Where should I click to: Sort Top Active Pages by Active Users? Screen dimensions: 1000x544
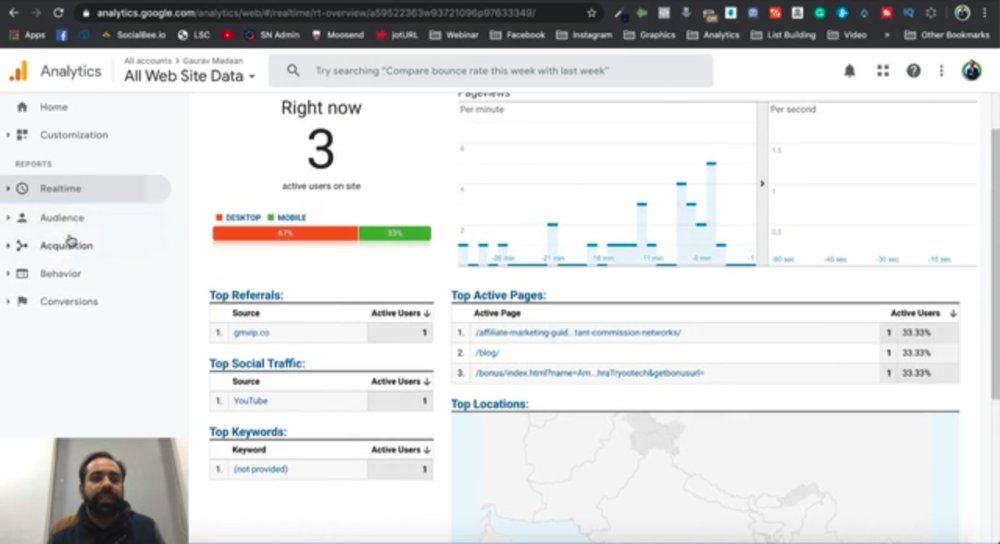923,313
